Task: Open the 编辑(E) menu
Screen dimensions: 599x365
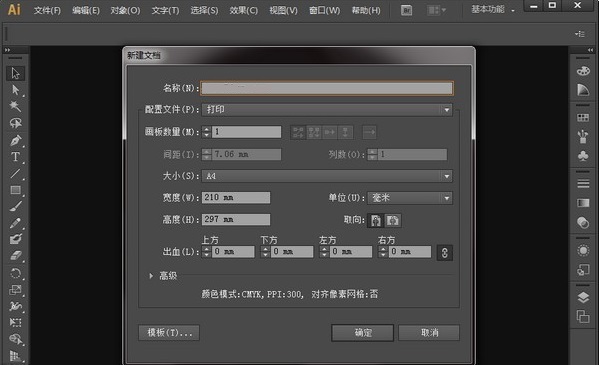Action: click(86, 10)
